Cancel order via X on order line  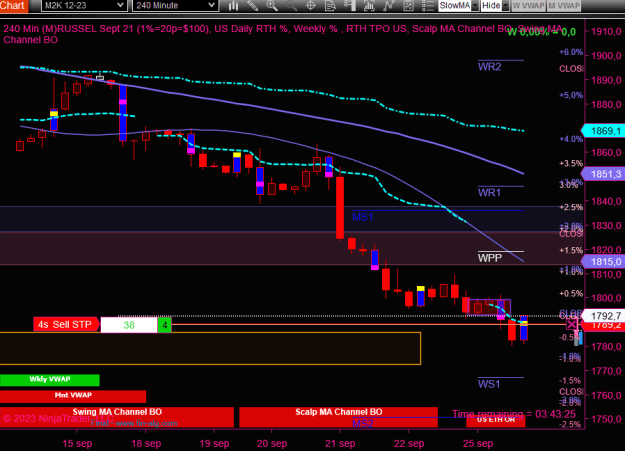[x=572, y=324]
